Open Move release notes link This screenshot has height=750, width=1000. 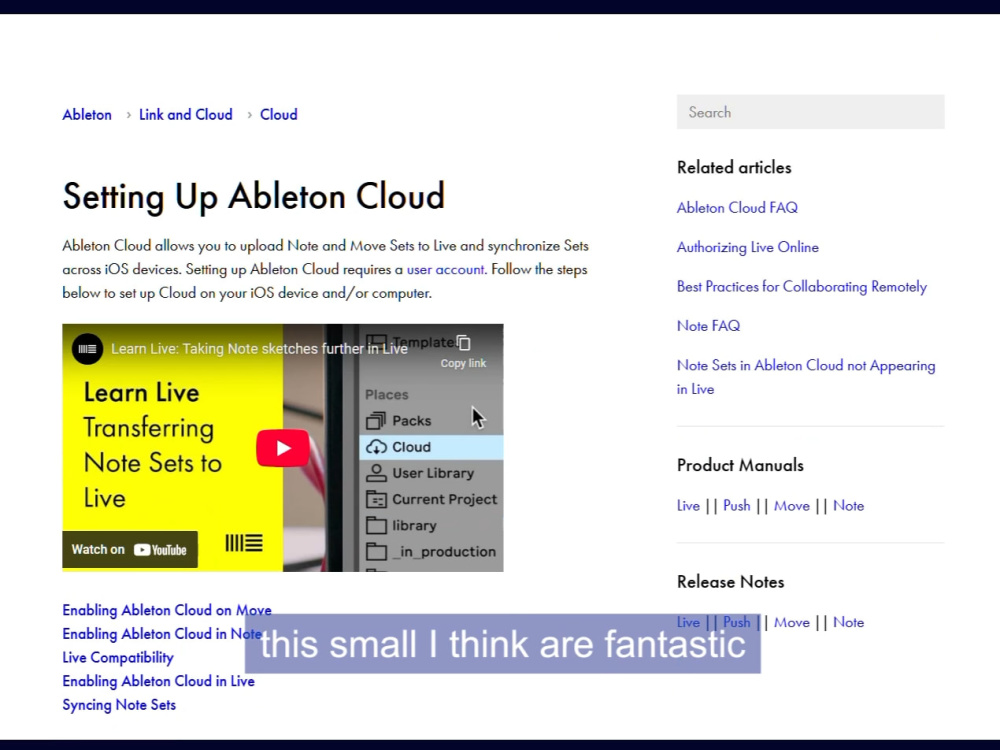coord(791,622)
